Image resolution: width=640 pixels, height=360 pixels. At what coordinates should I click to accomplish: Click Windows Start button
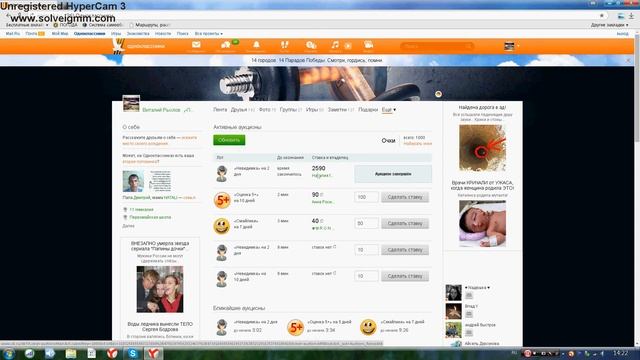coord(9,353)
